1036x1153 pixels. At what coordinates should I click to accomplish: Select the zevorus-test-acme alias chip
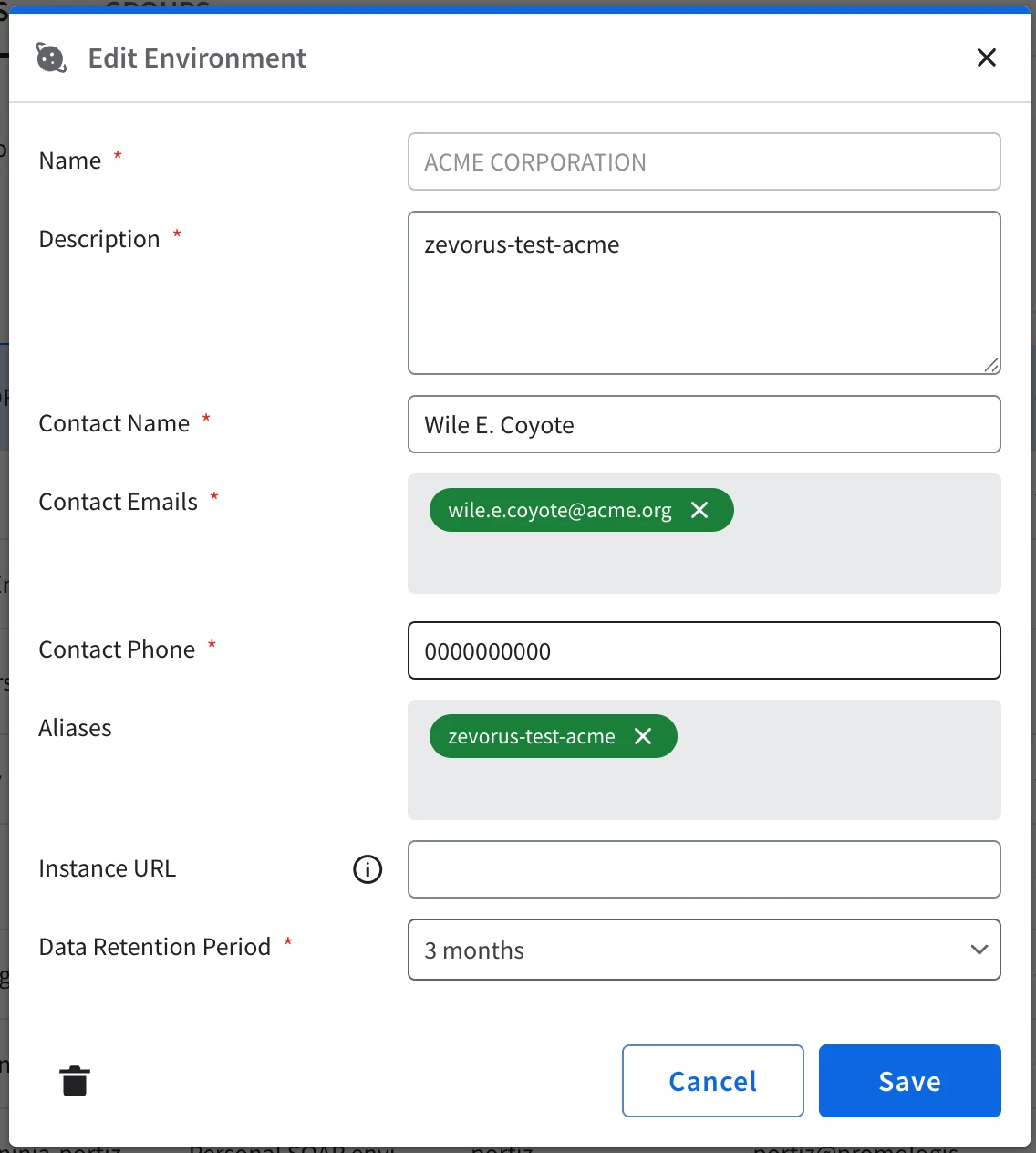coord(532,736)
